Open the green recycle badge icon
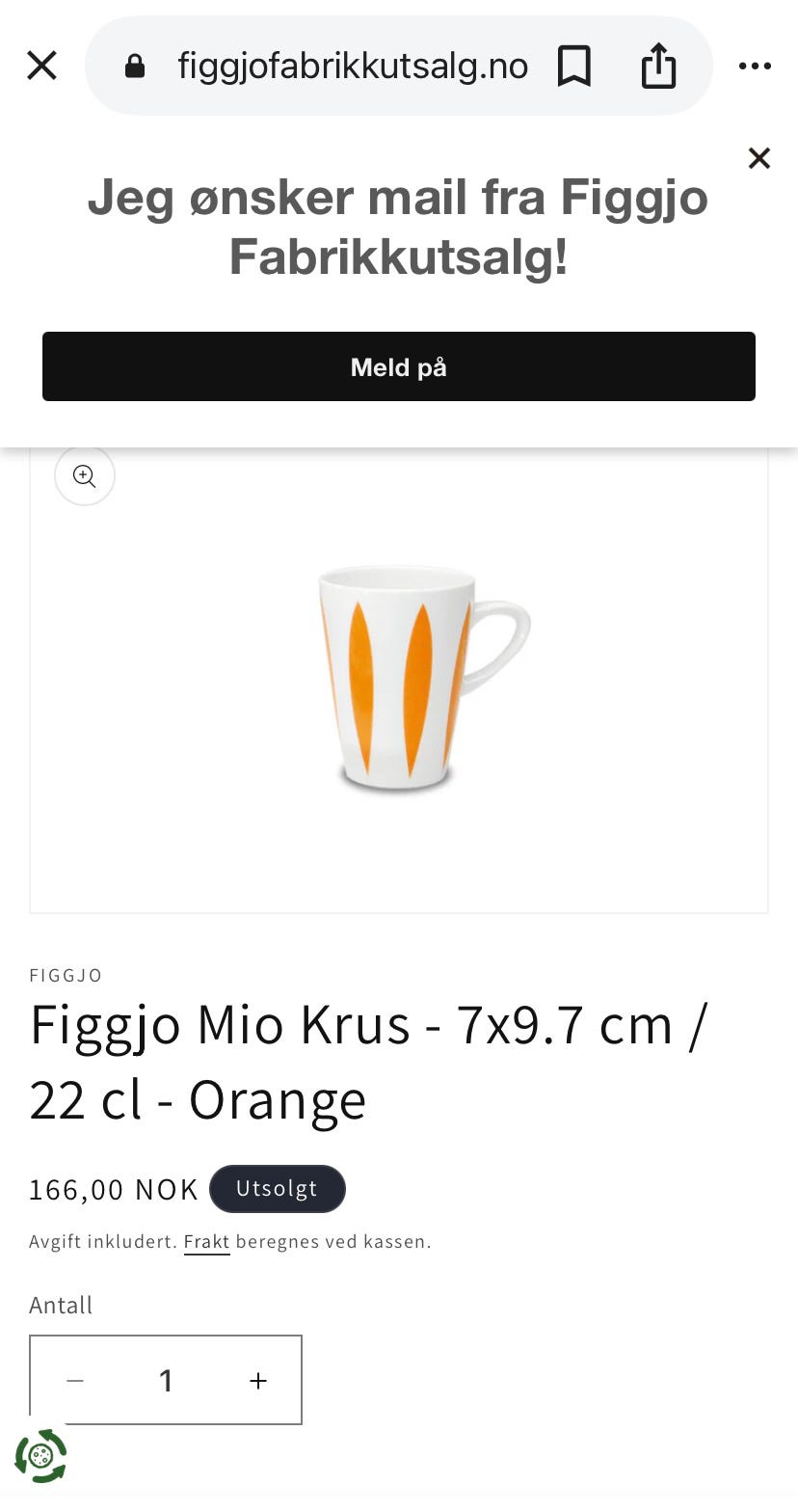This screenshot has width=798, height=1512. [x=40, y=1456]
